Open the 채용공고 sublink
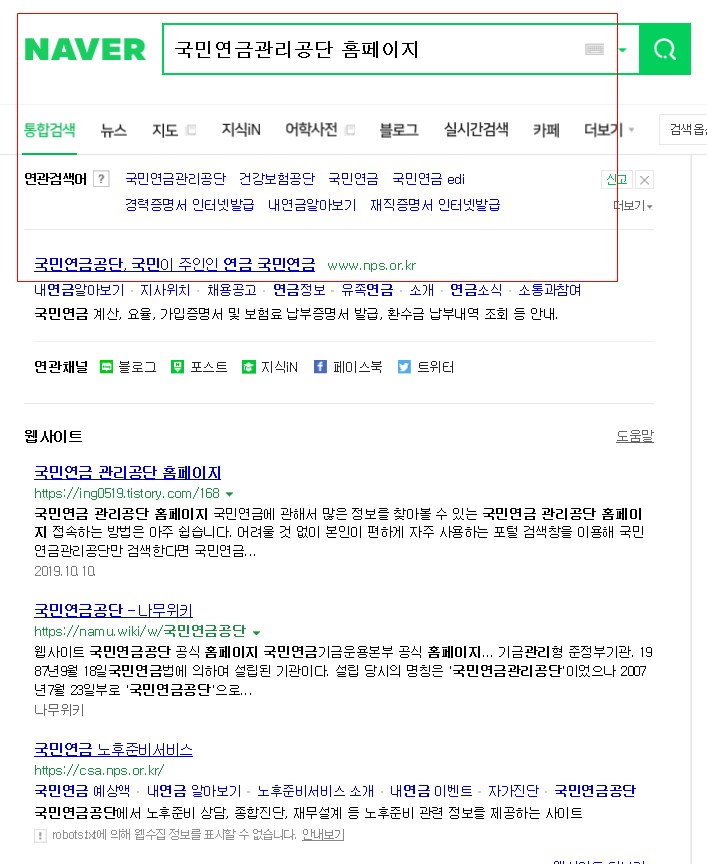 coord(232,290)
